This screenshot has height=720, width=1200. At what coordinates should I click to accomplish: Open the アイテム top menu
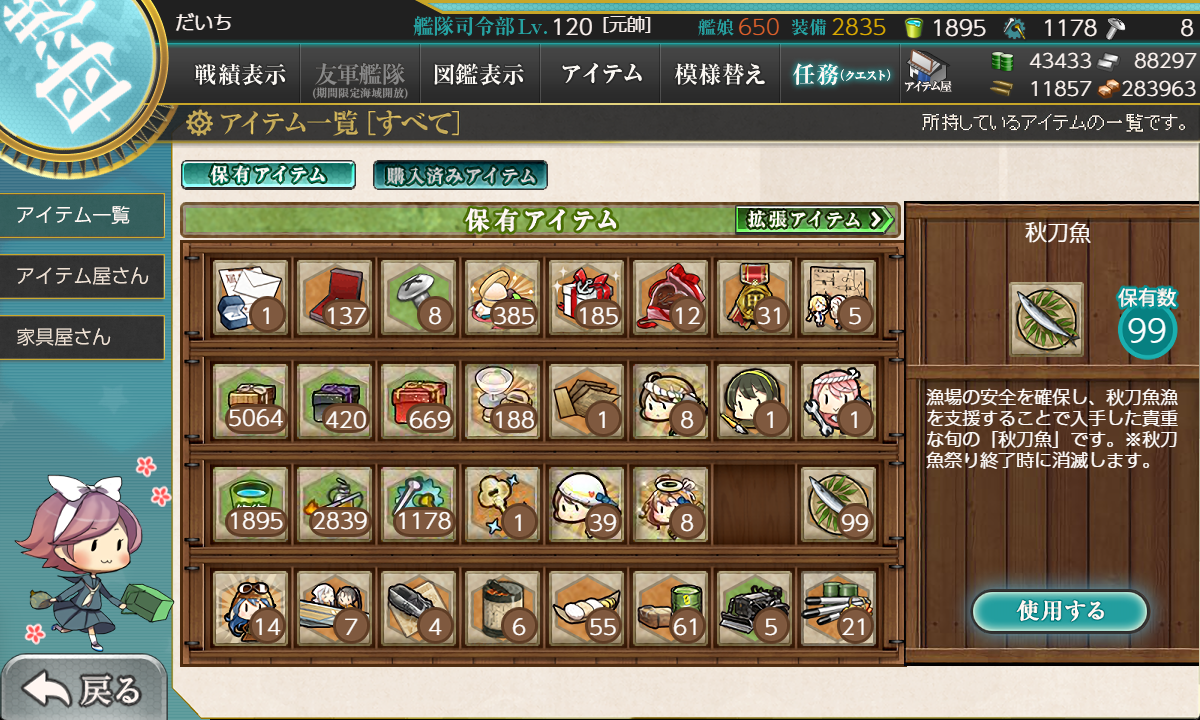[602, 73]
